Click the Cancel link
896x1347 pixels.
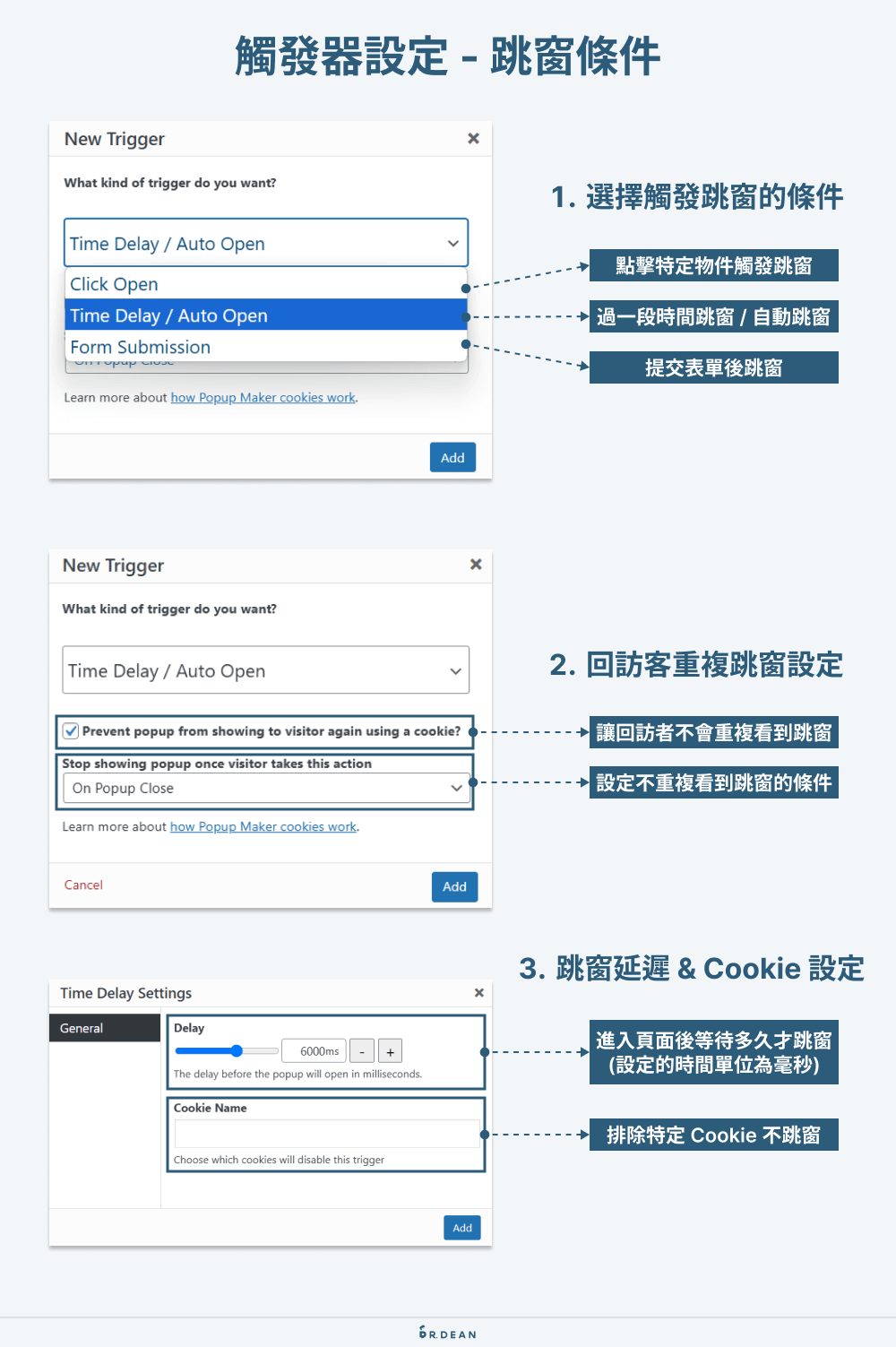point(82,885)
